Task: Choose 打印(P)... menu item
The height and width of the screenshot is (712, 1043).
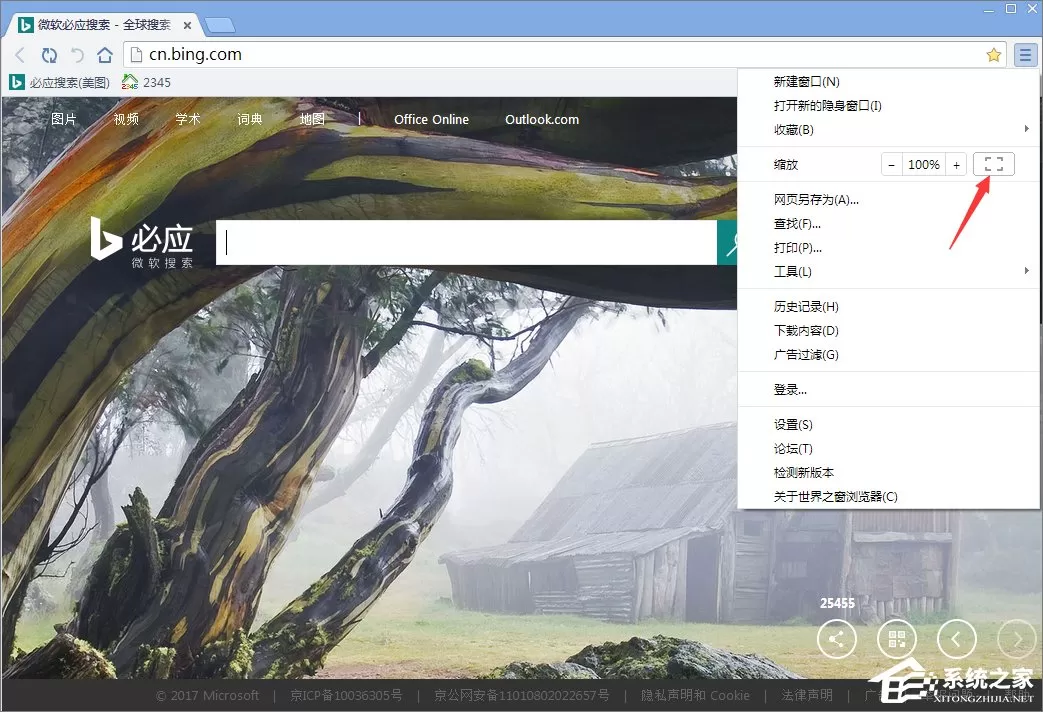Action: point(889,248)
